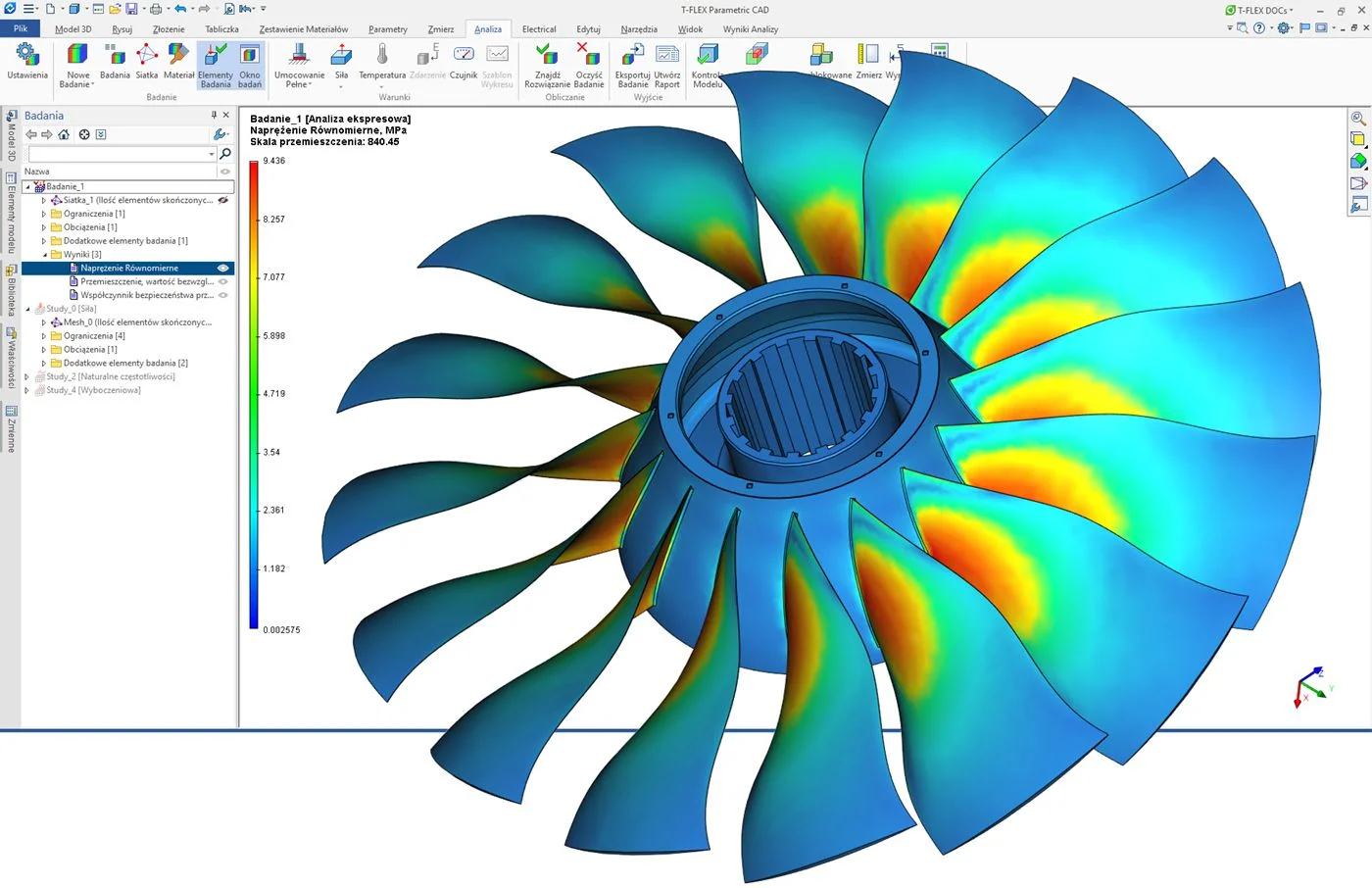This screenshot has width=1372, height=888.
Task: Click top of the stress color scale
Action: click(x=254, y=165)
